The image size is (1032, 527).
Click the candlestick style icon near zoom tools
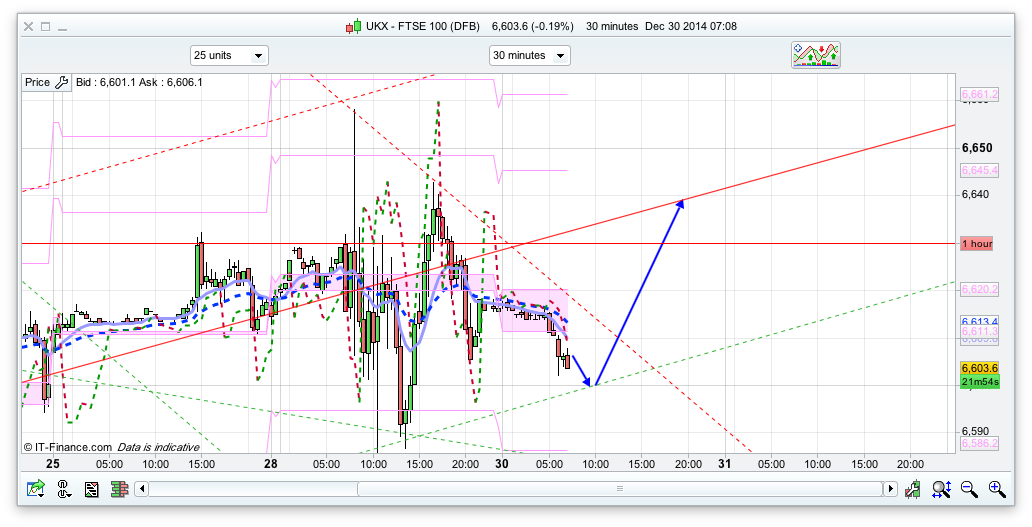pyautogui.click(x=912, y=489)
